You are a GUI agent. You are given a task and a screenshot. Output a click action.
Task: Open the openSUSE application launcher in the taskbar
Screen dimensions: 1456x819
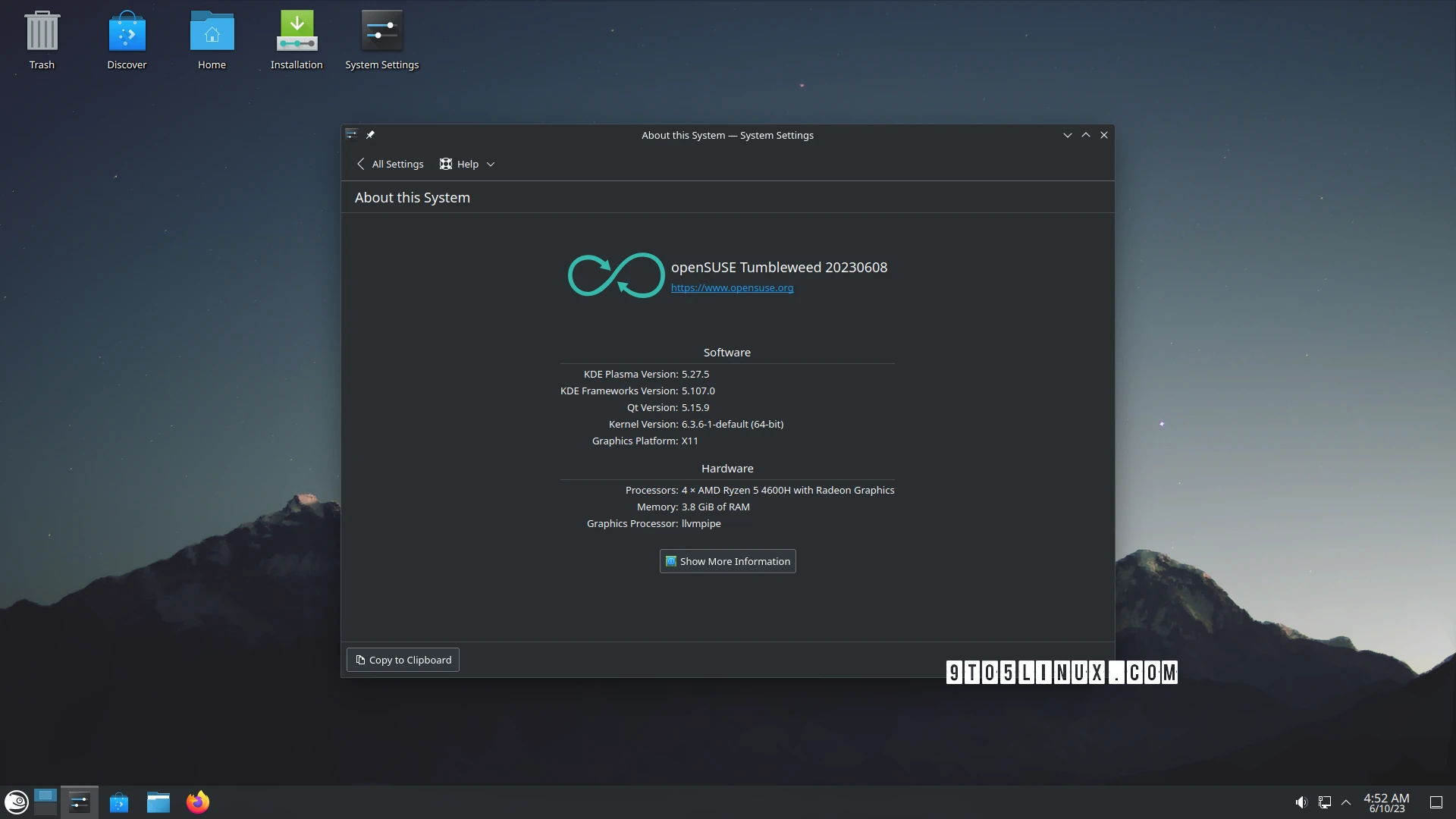pyautogui.click(x=16, y=802)
